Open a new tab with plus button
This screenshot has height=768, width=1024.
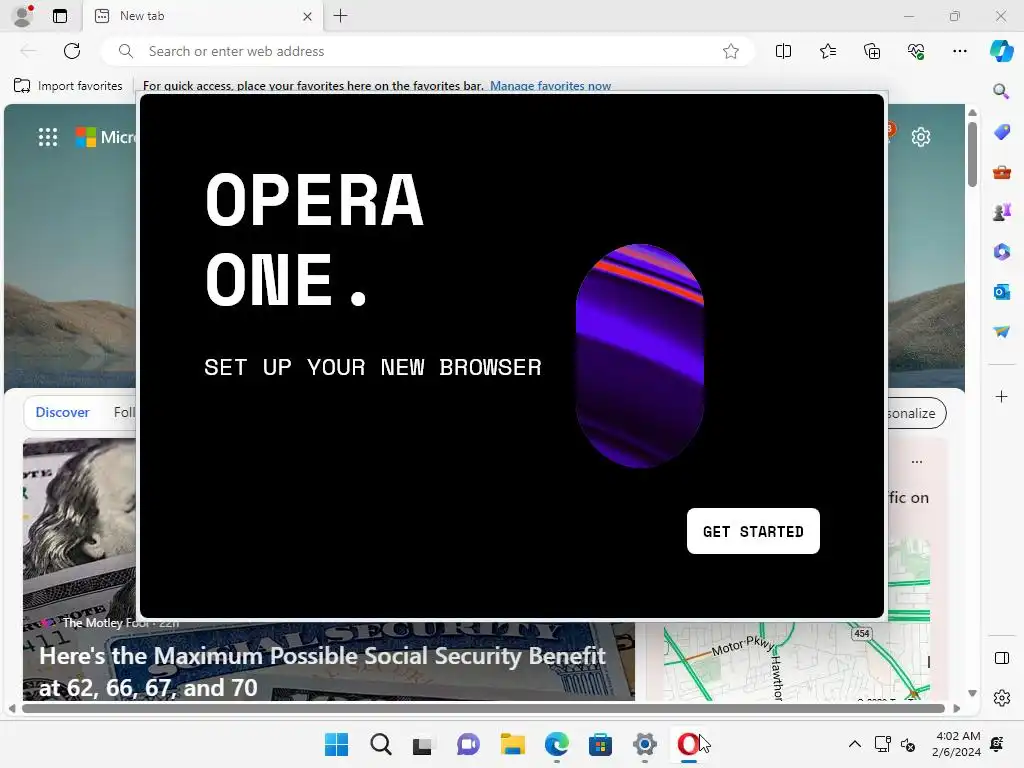pyautogui.click(x=340, y=16)
